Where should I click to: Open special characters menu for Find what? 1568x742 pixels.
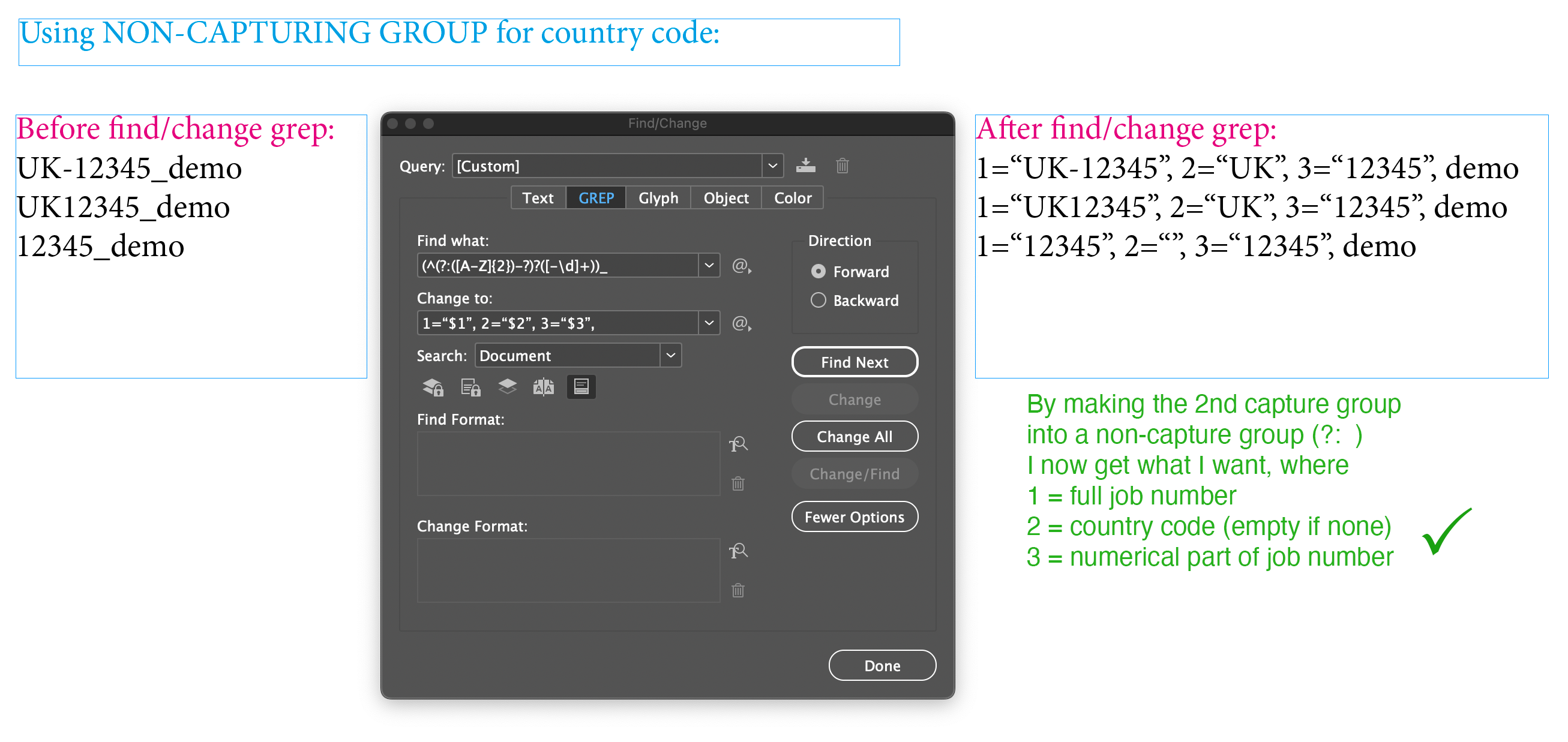point(741,266)
